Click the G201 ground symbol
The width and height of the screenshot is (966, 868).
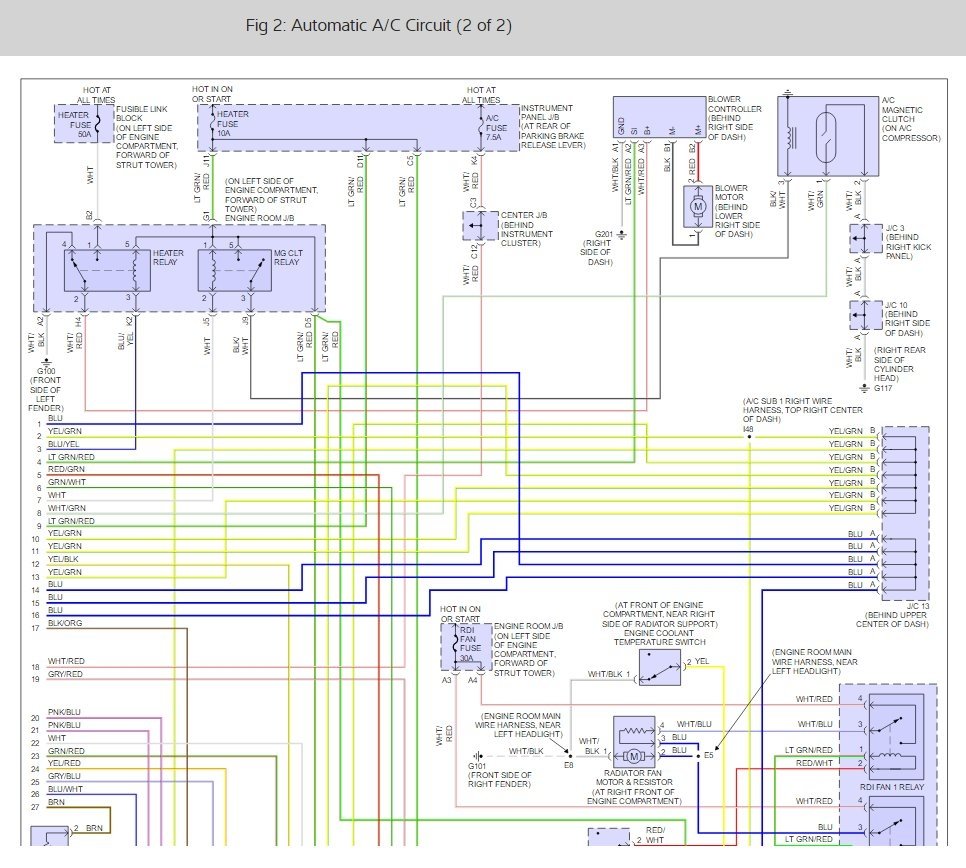622,235
